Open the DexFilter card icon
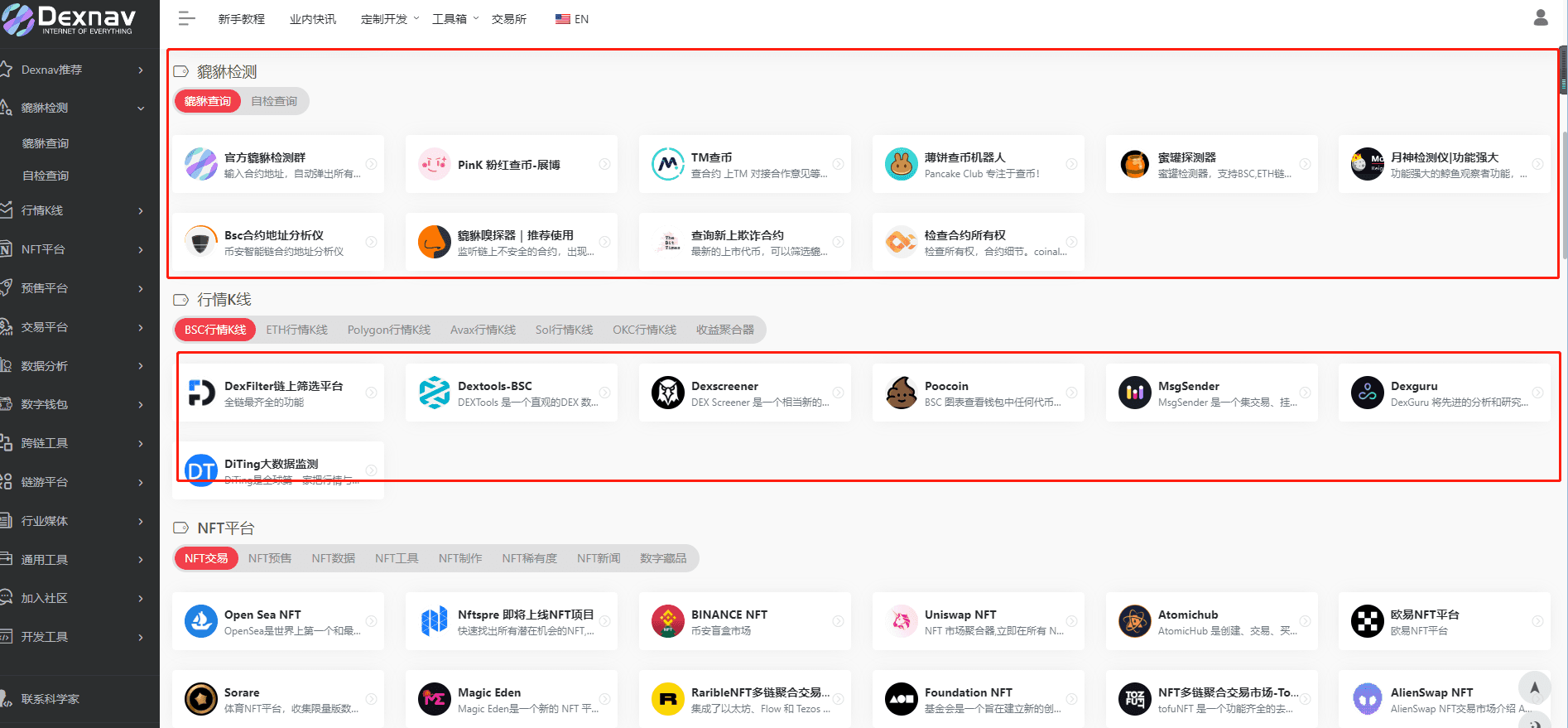The width and height of the screenshot is (1568, 728). click(201, 393)
